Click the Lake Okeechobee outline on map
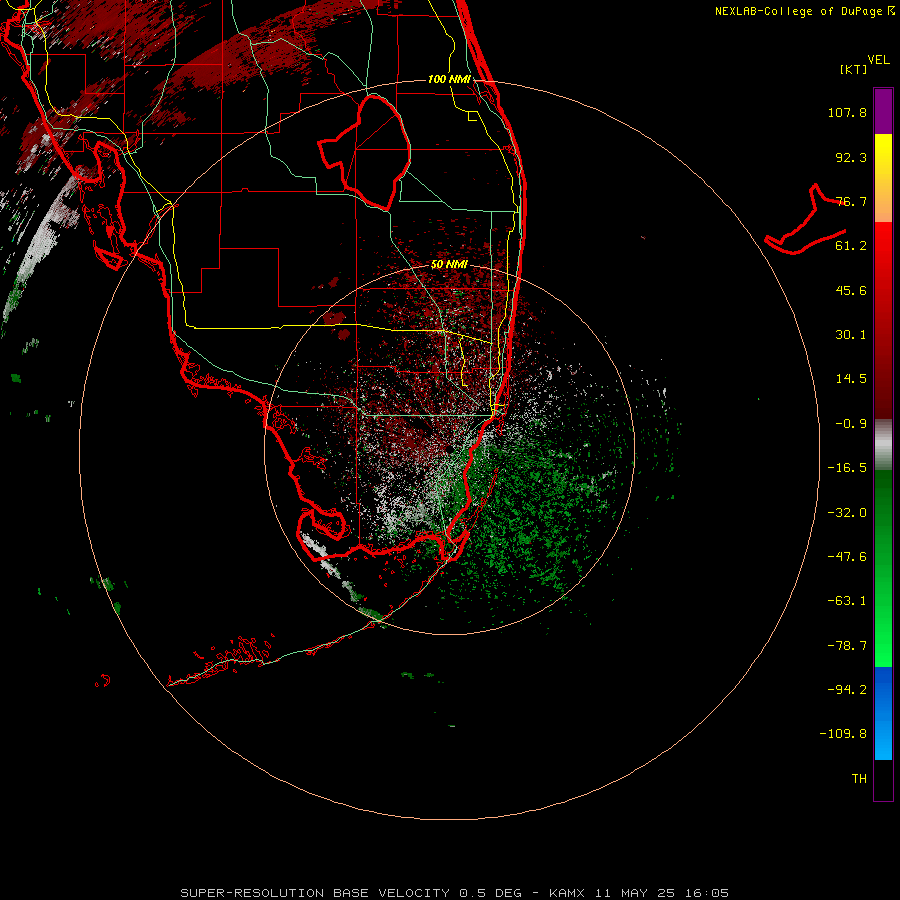The width and height of the screenshot is (900, 900). click(x=364, y=152)
